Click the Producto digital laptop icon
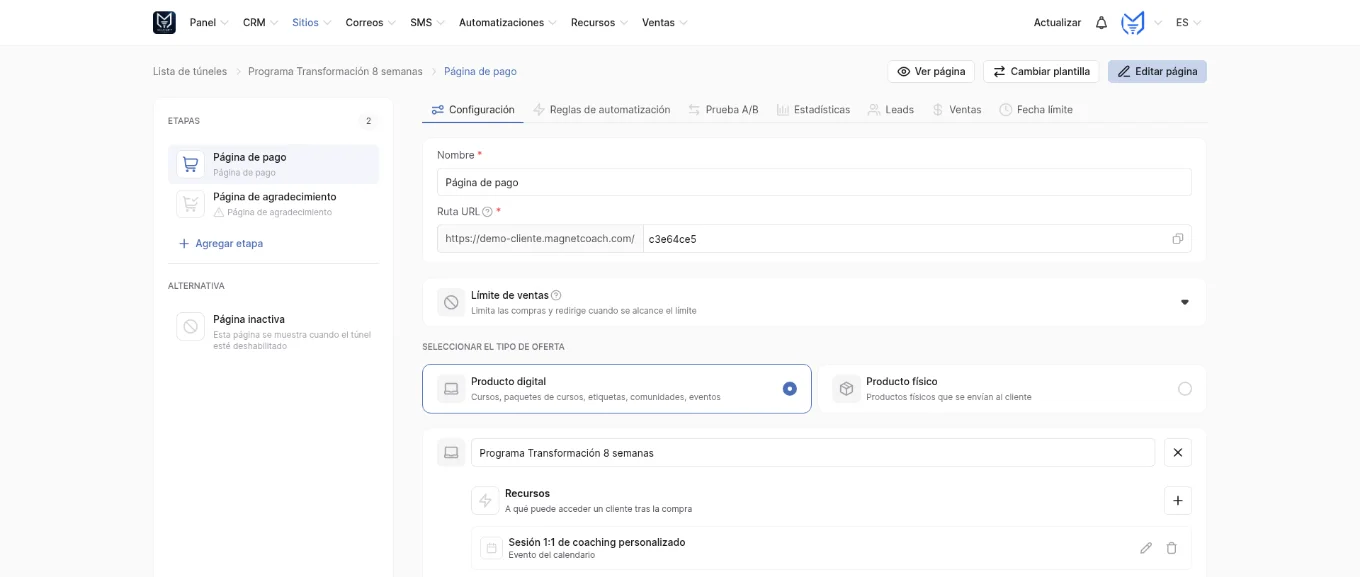The height and width of the screenshot is (577, 1360). pos(451,389)
